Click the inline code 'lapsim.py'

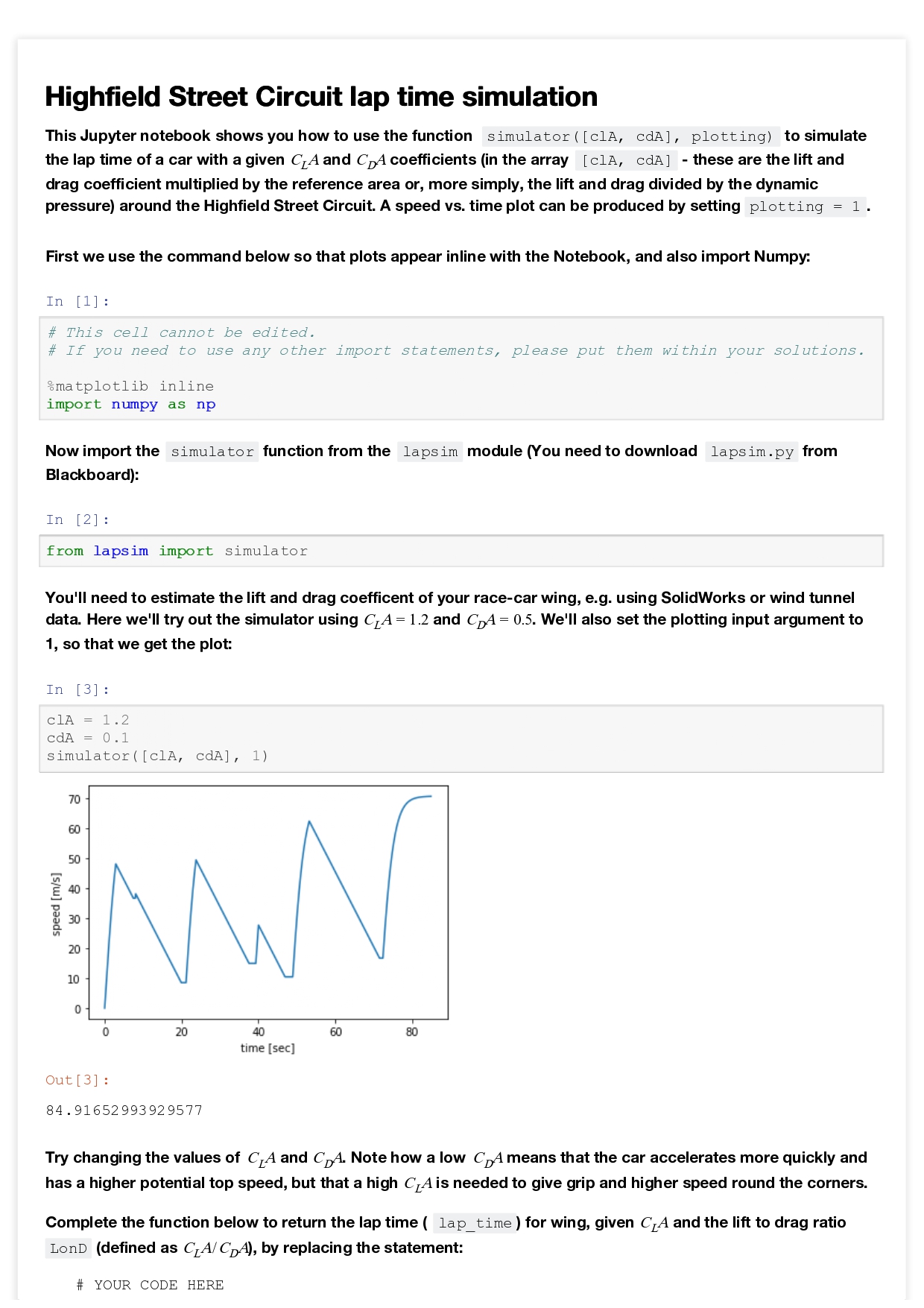pos(752,452)
